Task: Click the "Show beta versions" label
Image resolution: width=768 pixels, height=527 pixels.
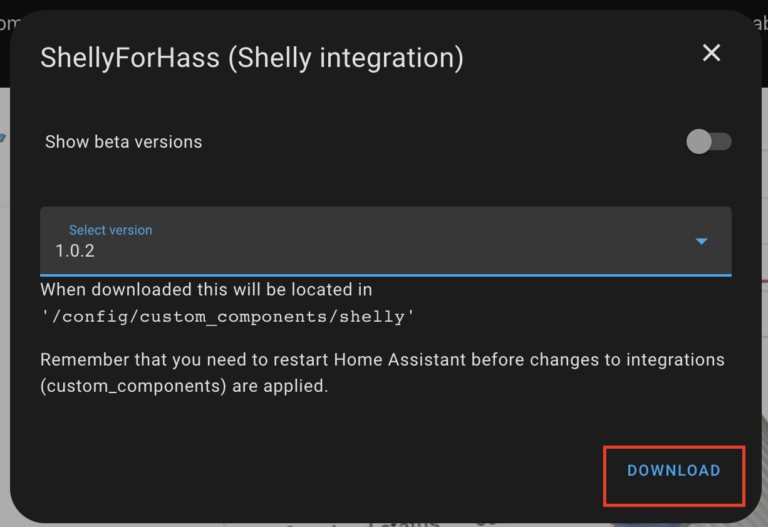Action: point(123,142)
